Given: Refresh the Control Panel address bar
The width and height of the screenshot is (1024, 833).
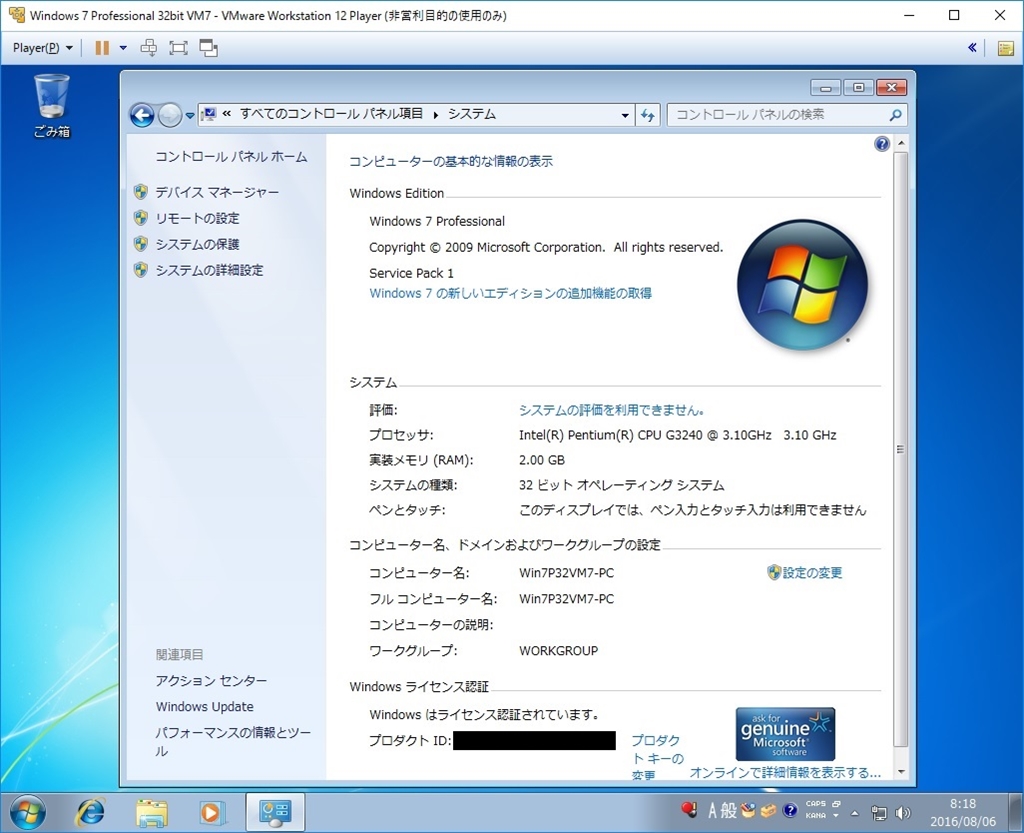Looking at the screenshot, I should coord(647,115).
